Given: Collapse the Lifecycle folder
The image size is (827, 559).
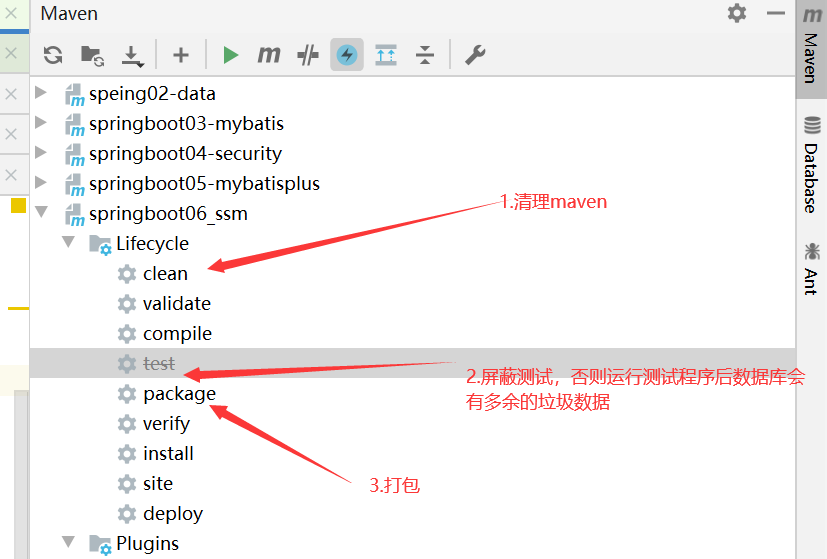Looking at the screenshot, I should [69, 242].
